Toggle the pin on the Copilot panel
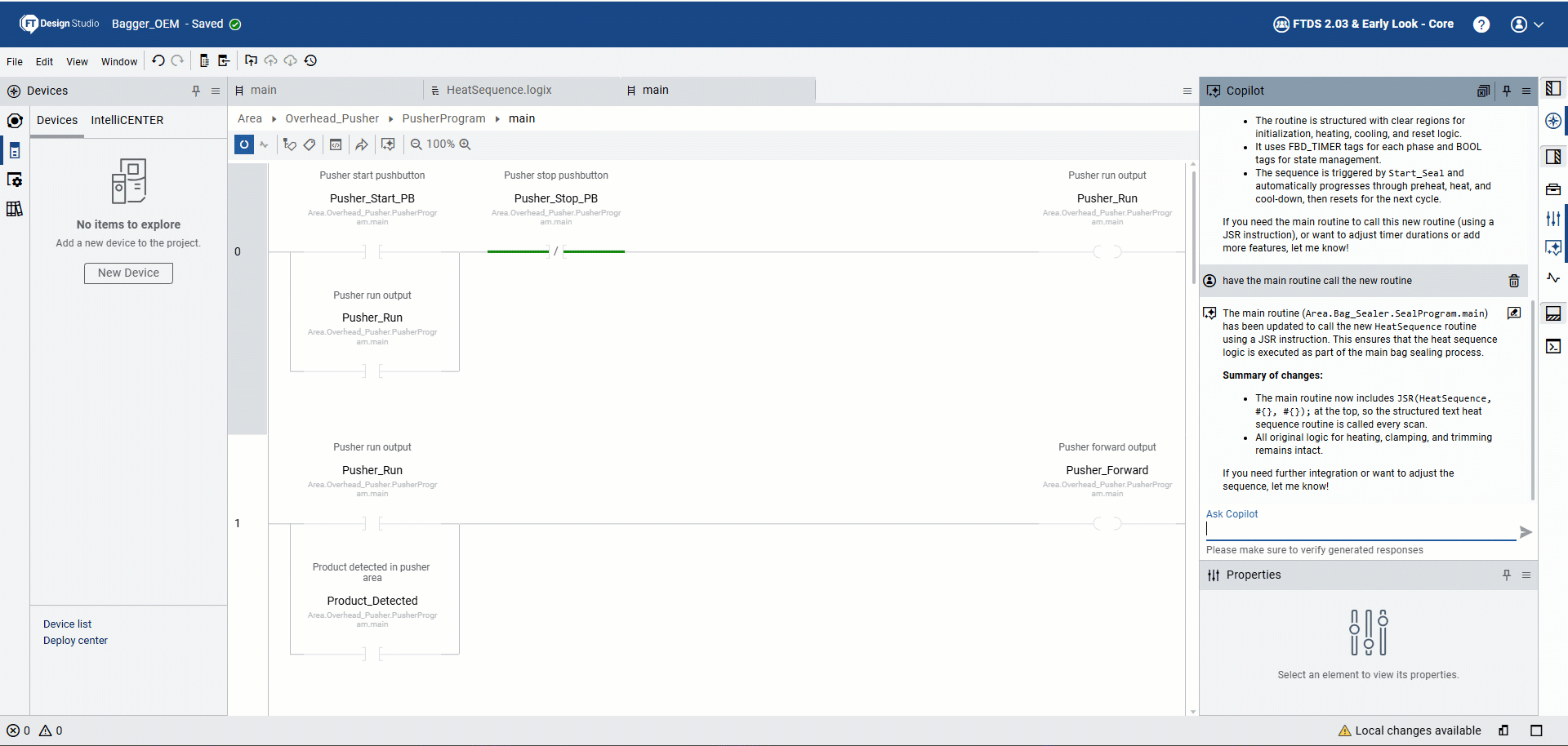 (1506, 91)
